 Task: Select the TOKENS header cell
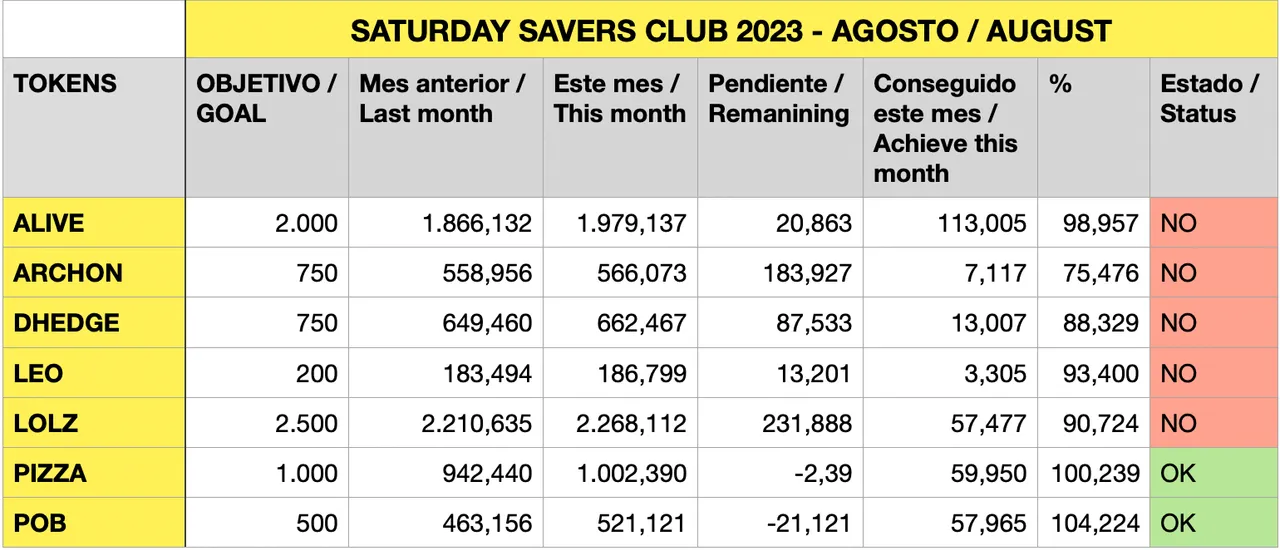65,84
